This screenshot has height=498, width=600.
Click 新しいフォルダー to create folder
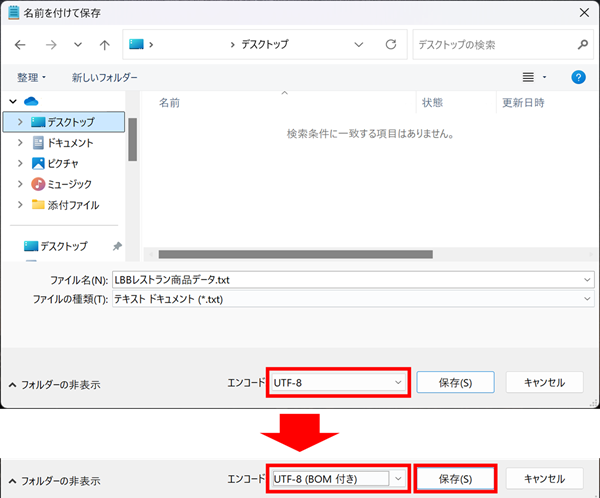coord(104,77)
